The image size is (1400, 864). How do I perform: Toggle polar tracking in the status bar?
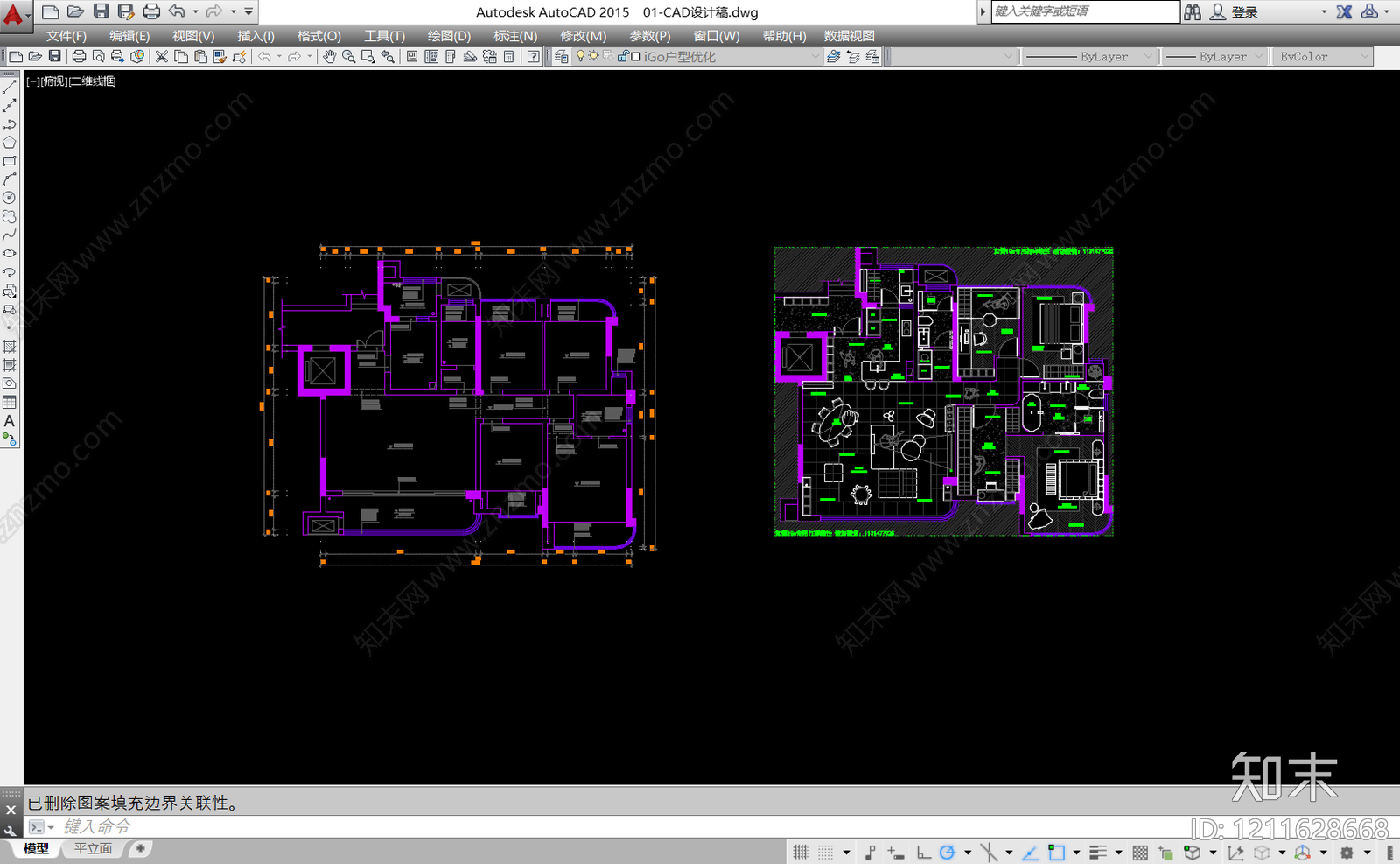coord(947,852)
